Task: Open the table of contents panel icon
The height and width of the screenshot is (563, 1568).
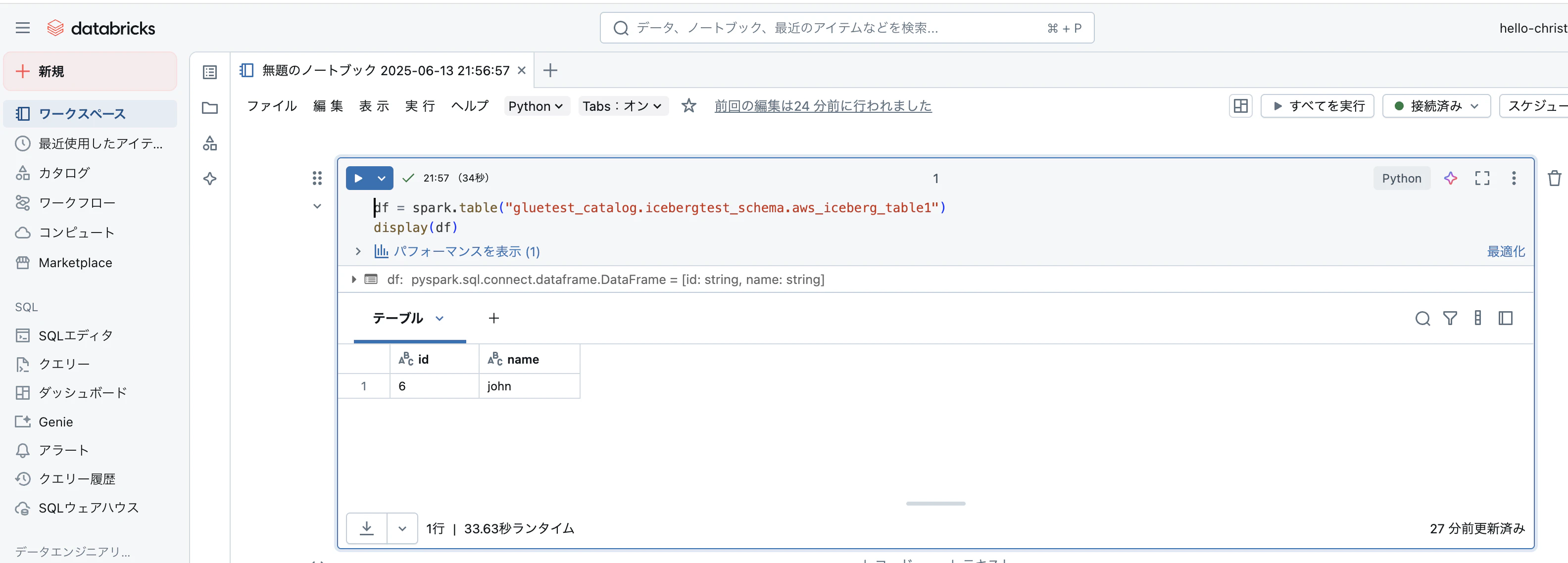Action: point(210,72)
